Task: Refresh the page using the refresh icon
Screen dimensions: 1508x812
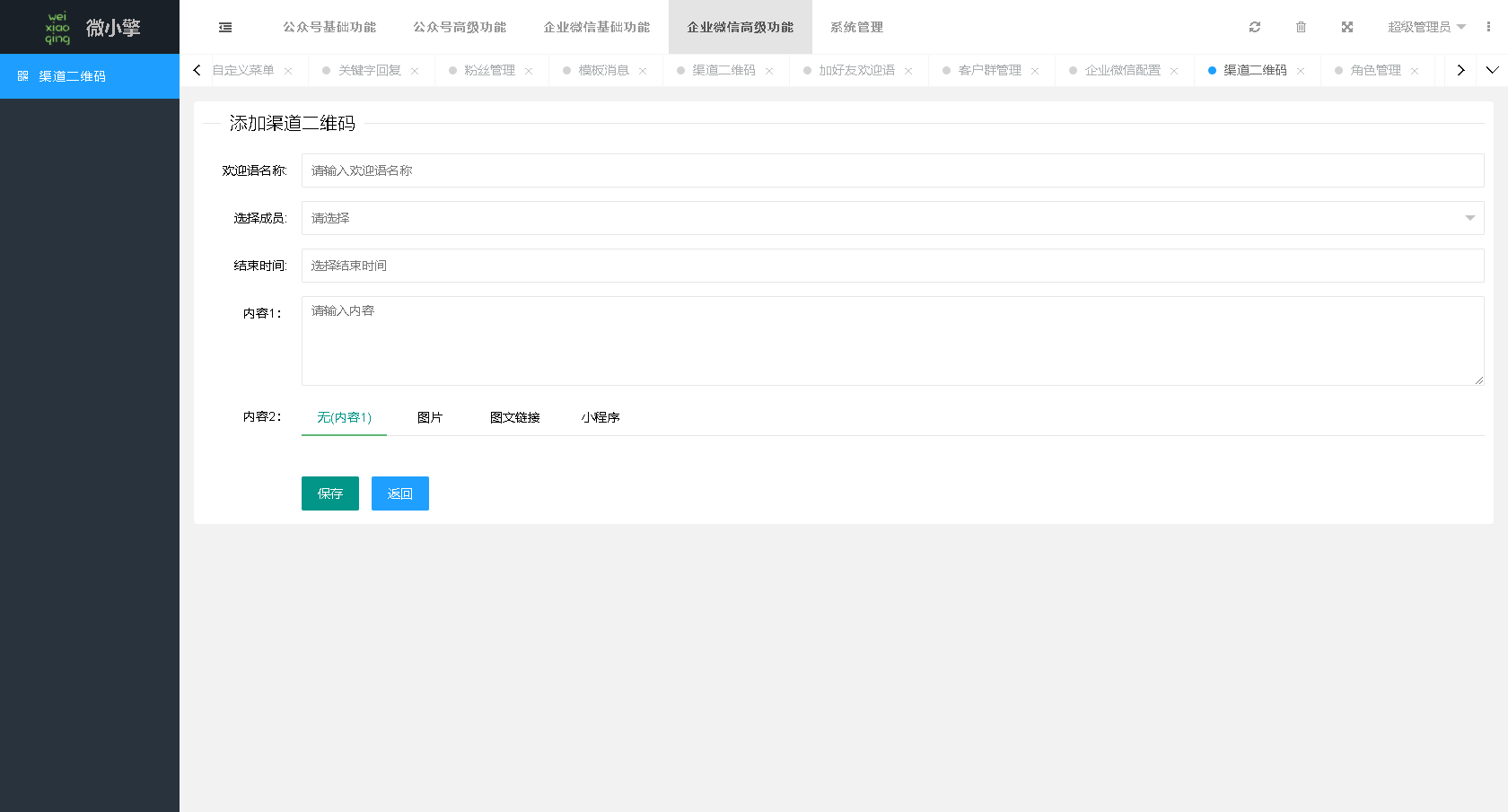Action: 1254,27
